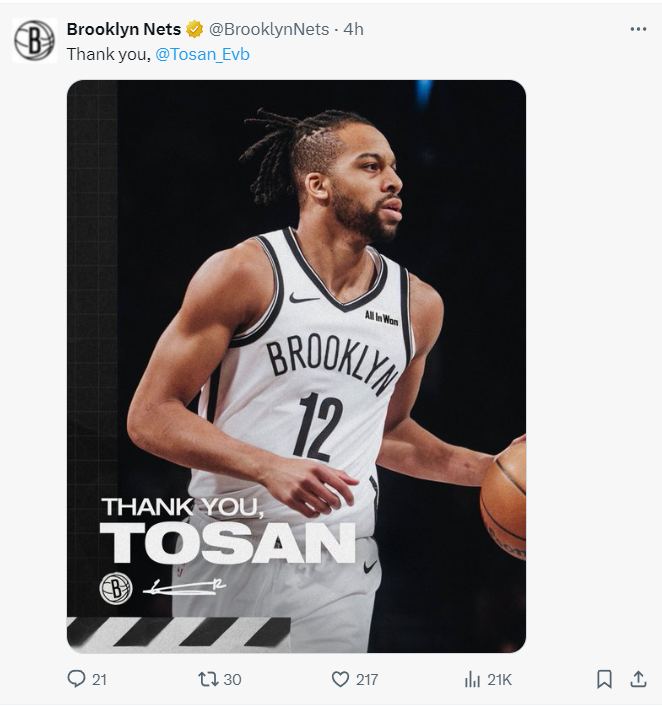Click the 4h post timestamp
662x706 pixels.
tap(354, 30)
